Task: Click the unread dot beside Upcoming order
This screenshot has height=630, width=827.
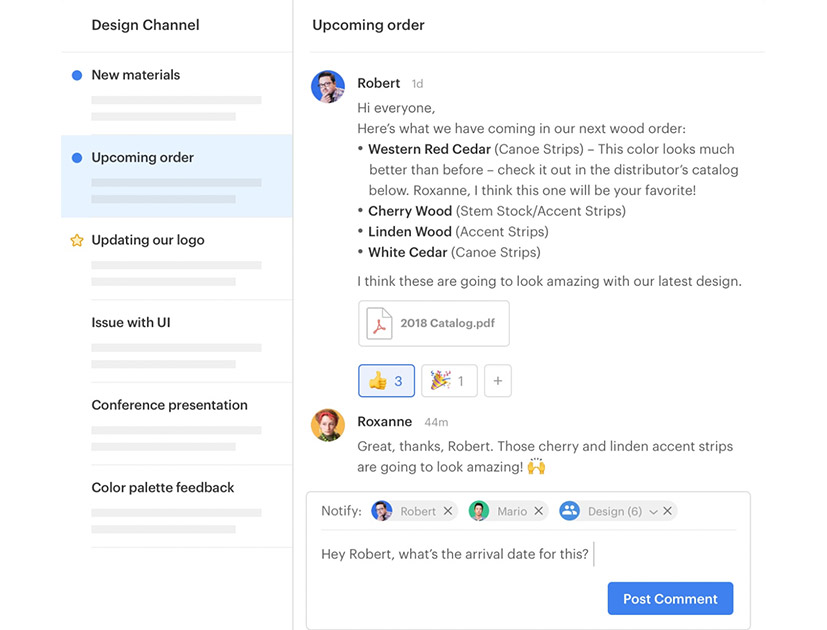Action: 77,158
